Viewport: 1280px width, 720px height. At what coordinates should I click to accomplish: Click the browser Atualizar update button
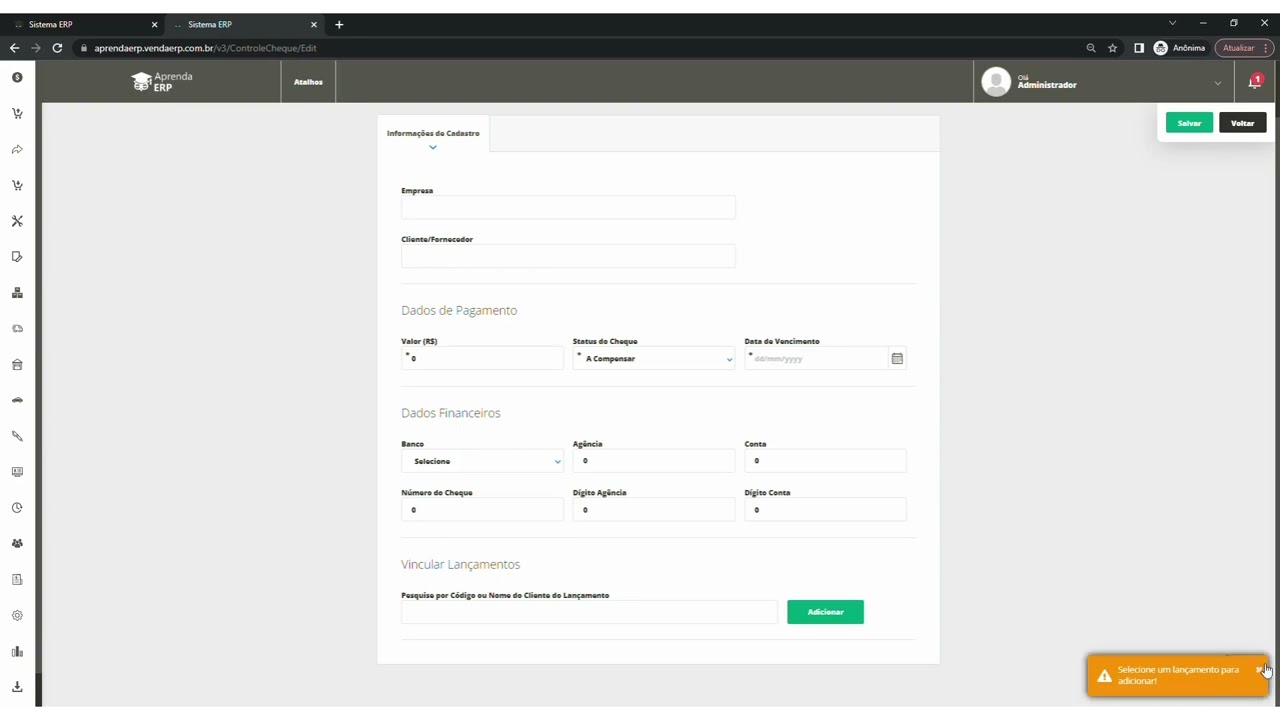1242,48
